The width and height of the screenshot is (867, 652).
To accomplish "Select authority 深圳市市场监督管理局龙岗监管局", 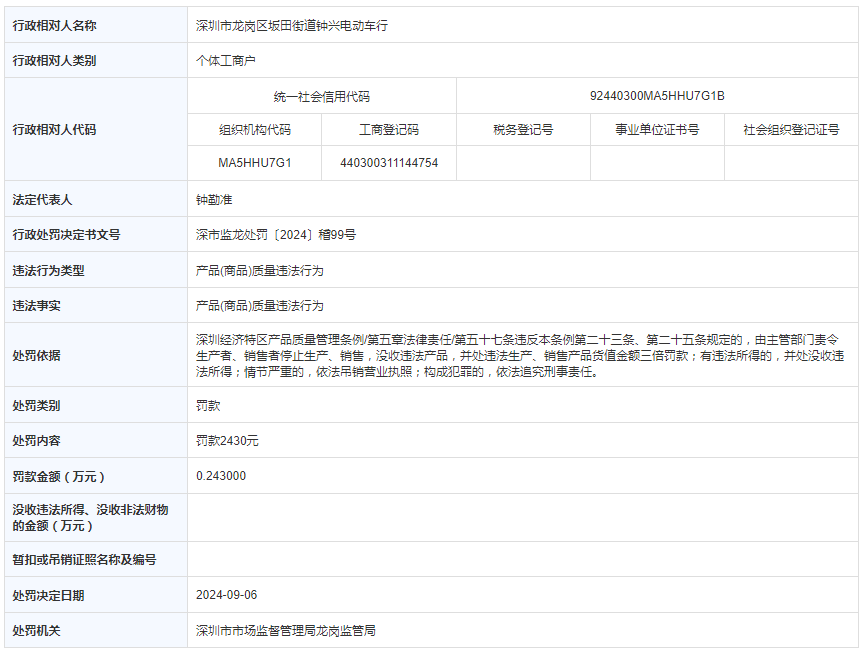I will (286, 630).
